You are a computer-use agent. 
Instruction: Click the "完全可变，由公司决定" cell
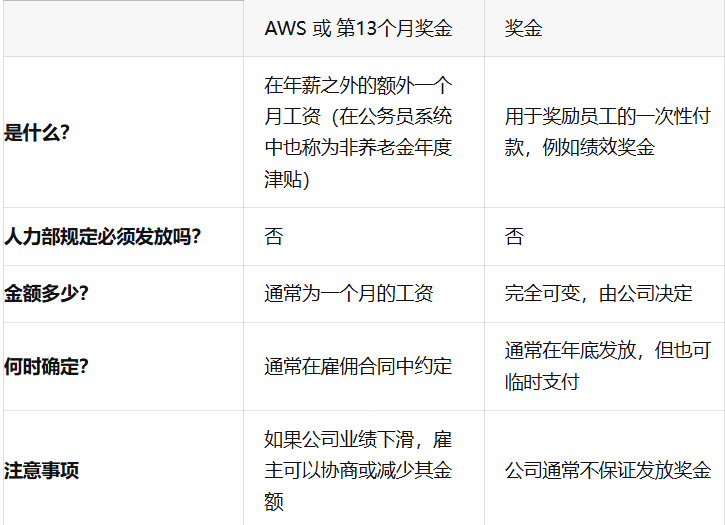(598, 294)
